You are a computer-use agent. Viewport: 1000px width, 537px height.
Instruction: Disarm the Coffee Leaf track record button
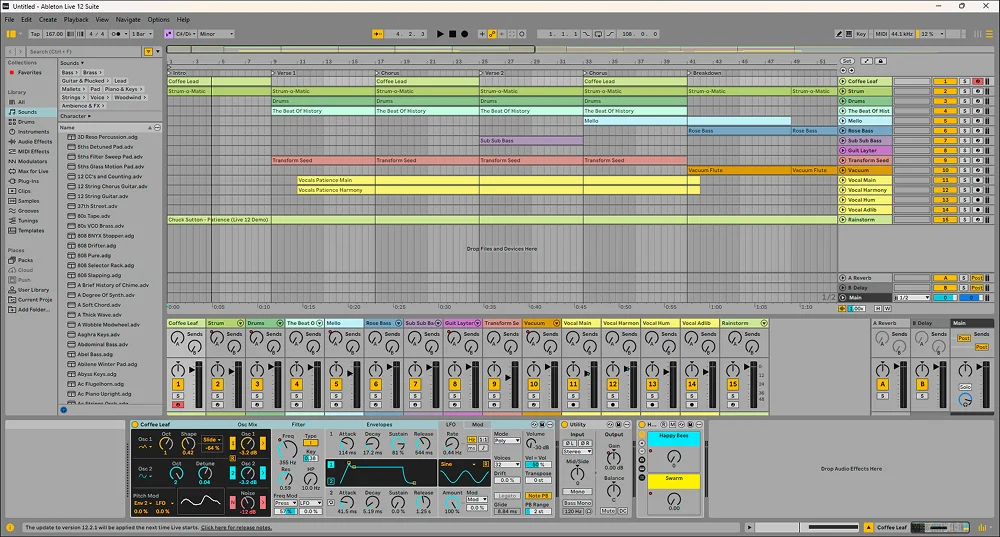[x=977, y=82]
